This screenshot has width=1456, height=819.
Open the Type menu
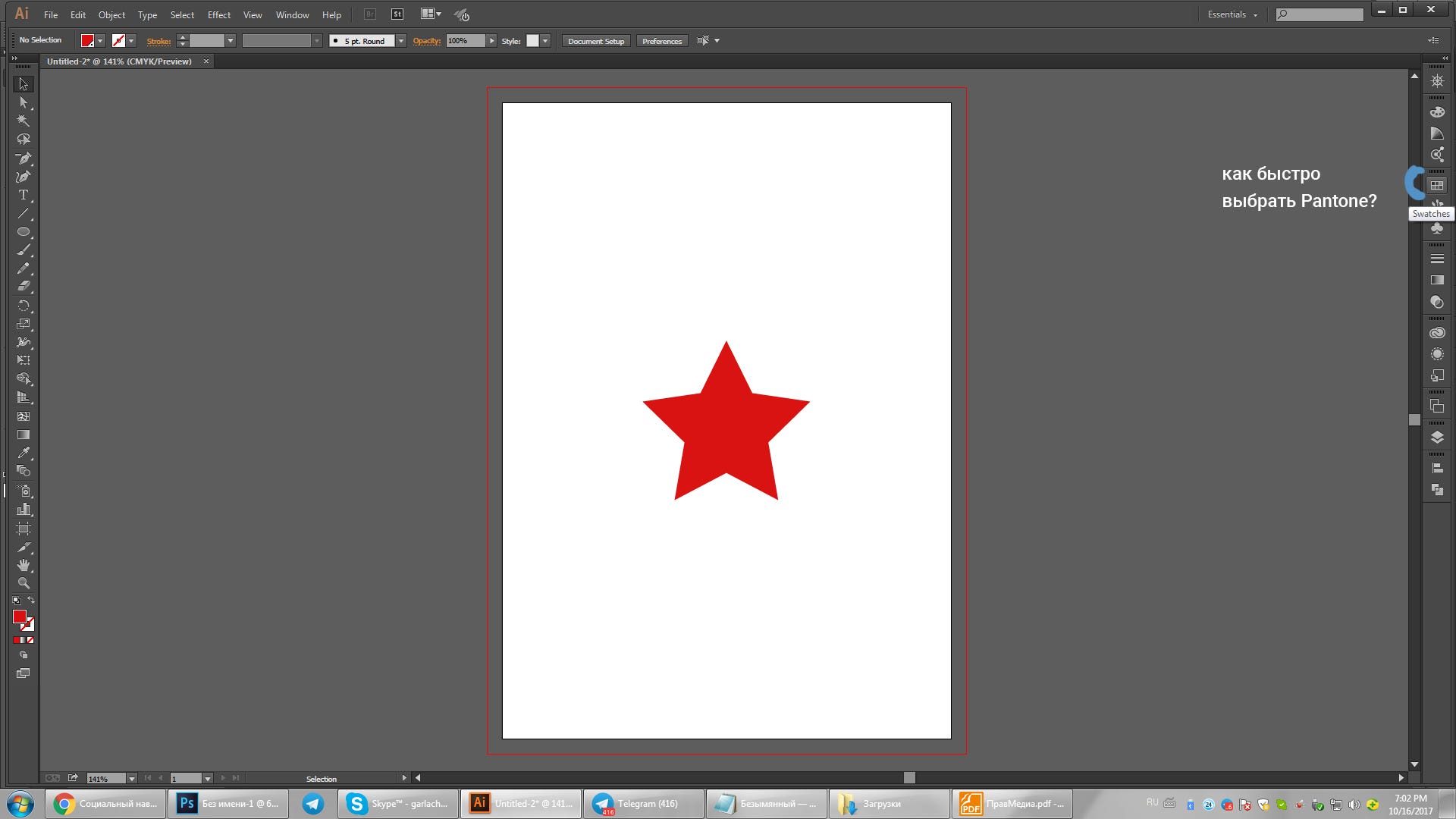(x=147, y=14)
